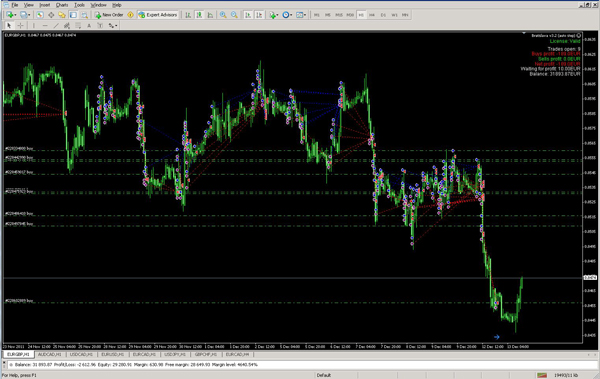This screenshot has height=379, width=600.
Task: Switch to the USDJPY,H1 chart tab
Action: [175, 354]
